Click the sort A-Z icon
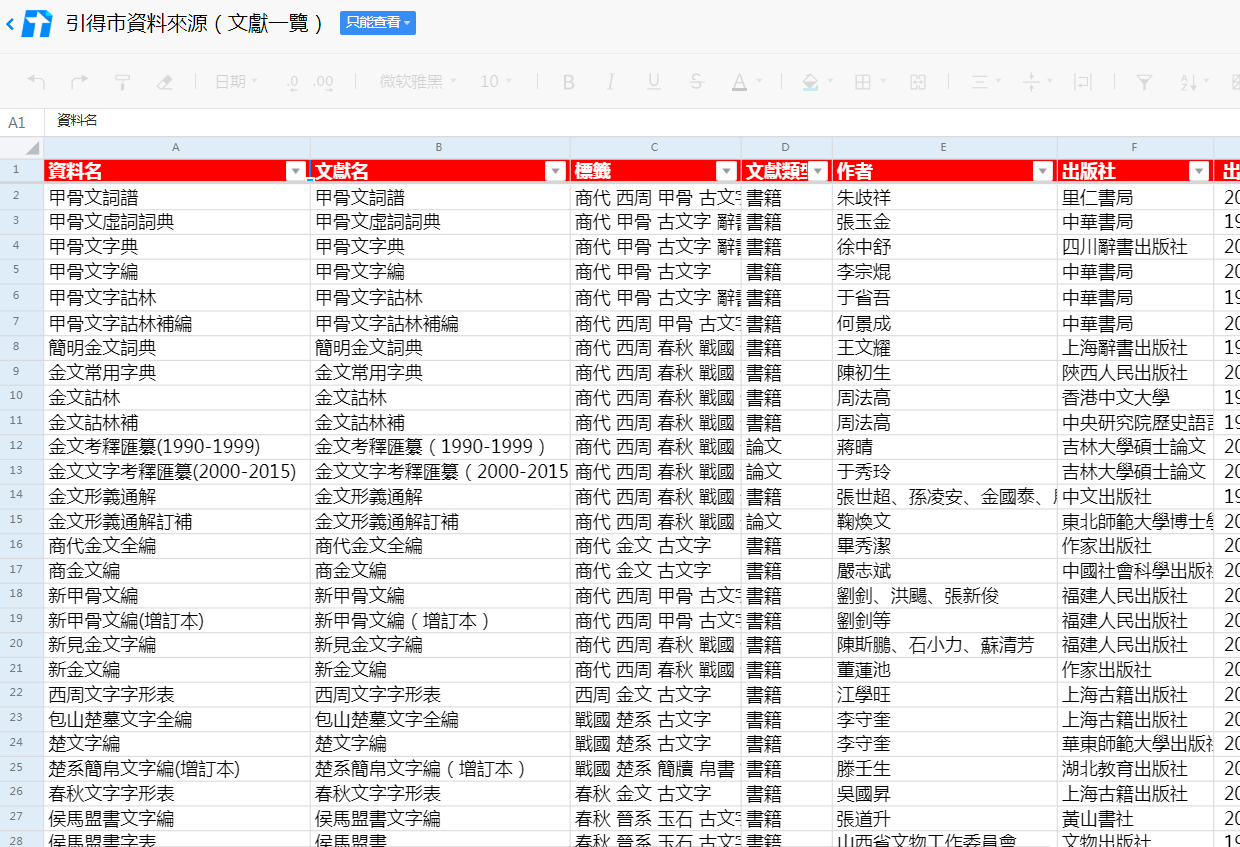Image resolution: width=1240 pixels, height=847 pixels. [x=1188, y=82]
